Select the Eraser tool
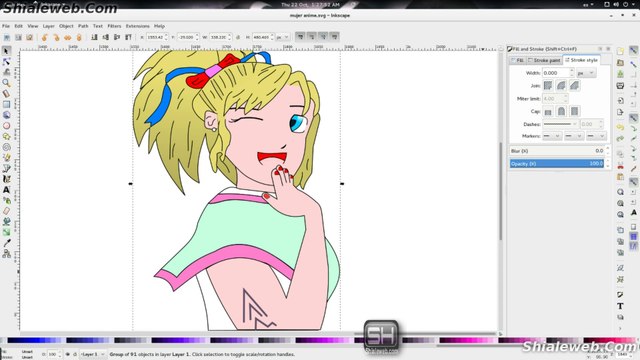This screenshot has width=640, height=360. point(6,211)
